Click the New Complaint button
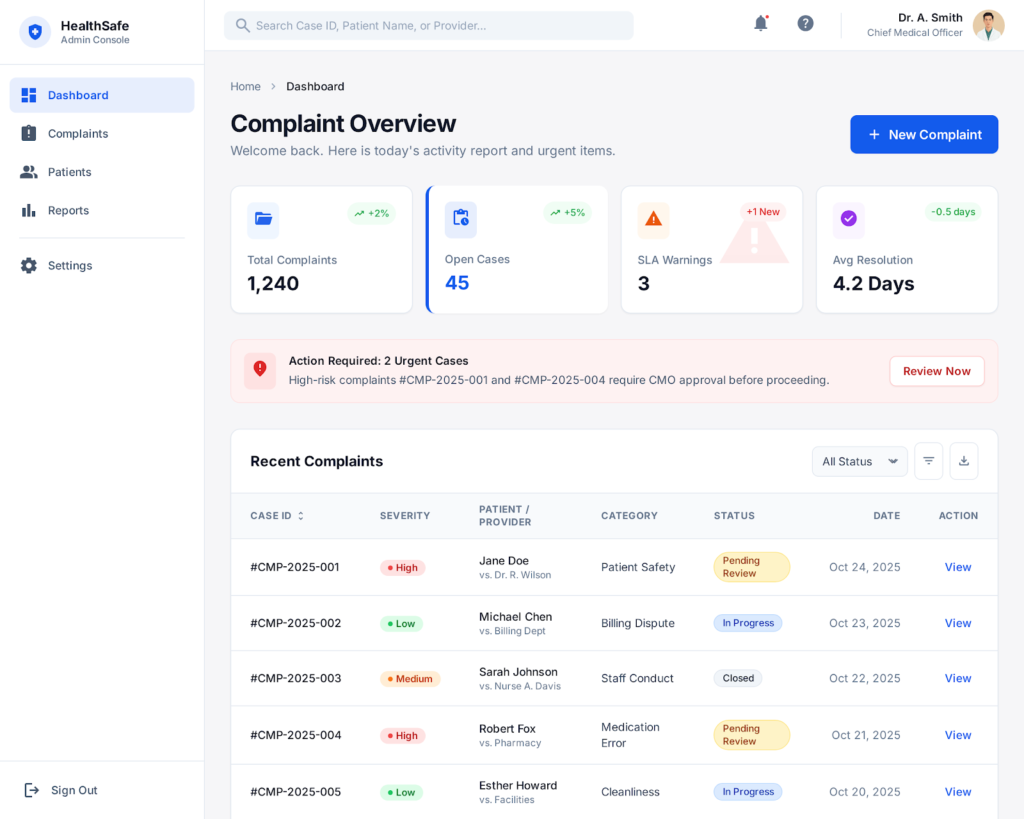 point(923,134)
